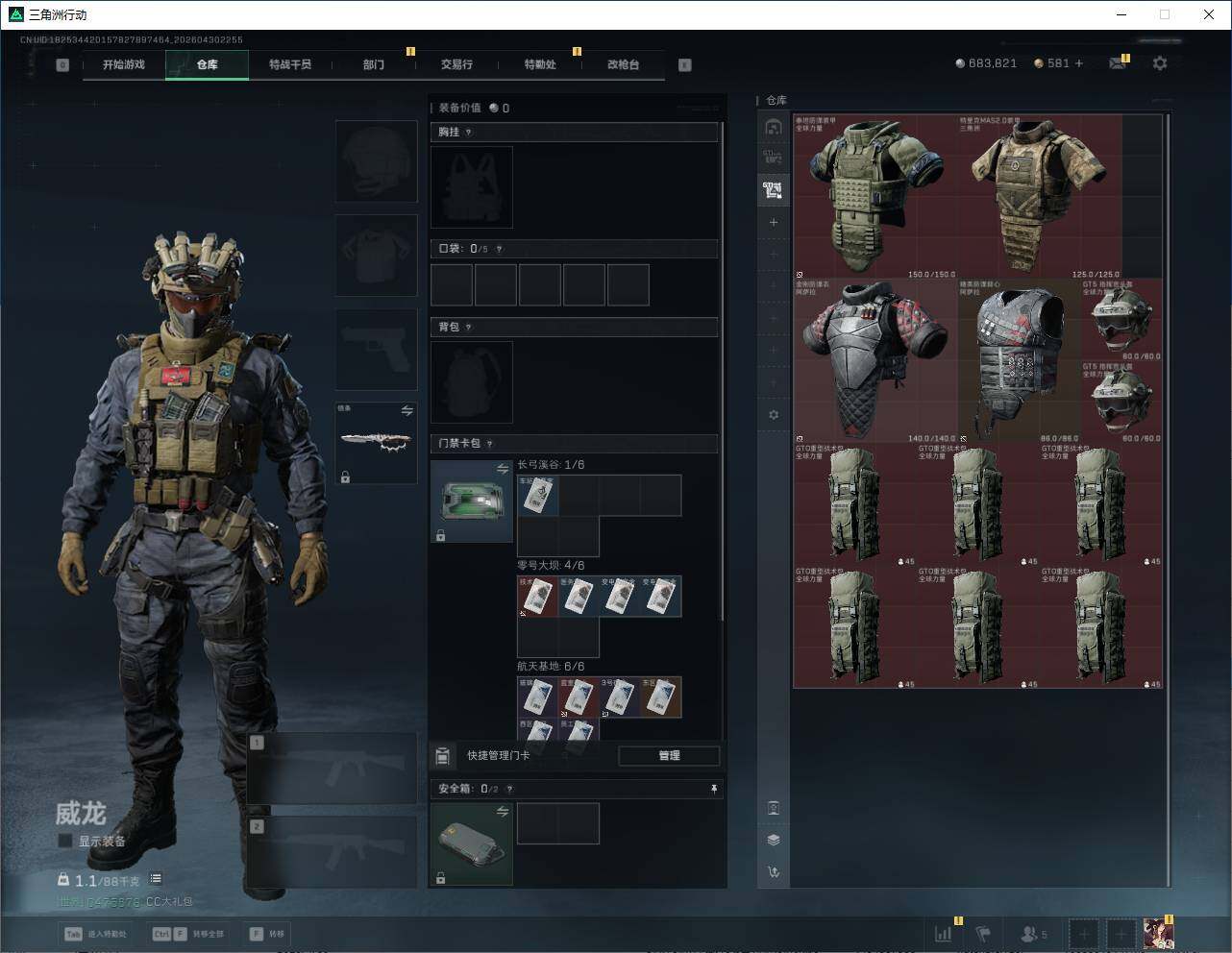Select the 安全箱 secure container thumbnail
The height and width of the screenshot is (953, 1232).
[x=472, y=844]
